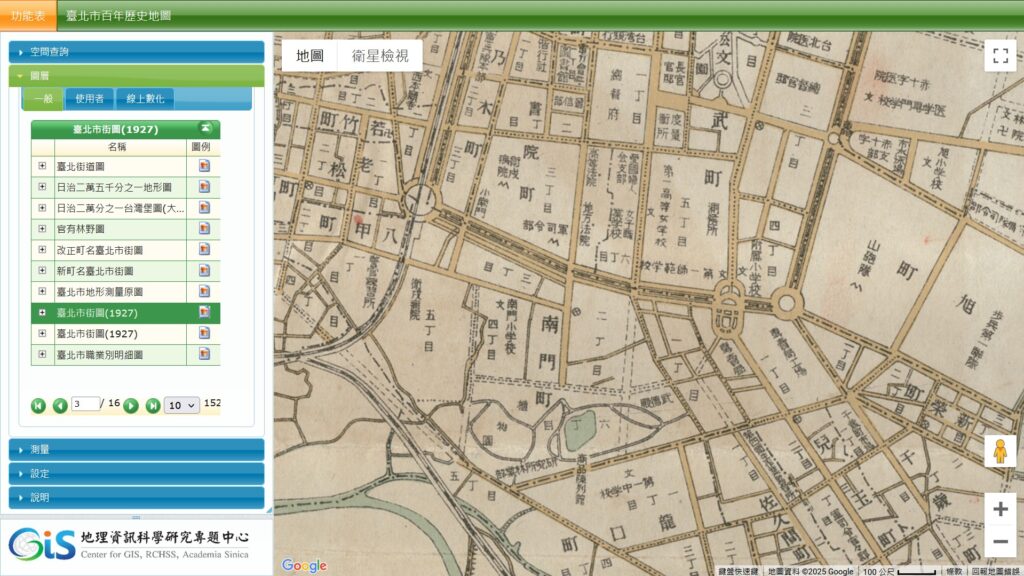
Task: Open legend icon in green-highlighted 臺北市街圖(1927) row
Action: [204, 312]
